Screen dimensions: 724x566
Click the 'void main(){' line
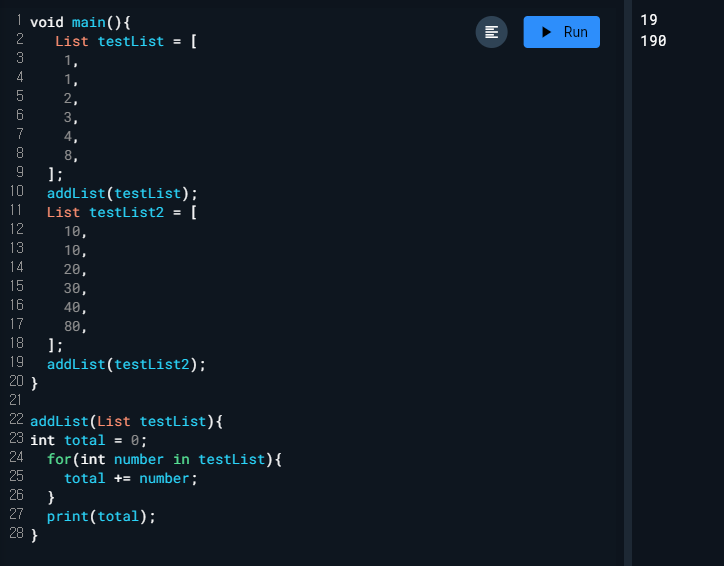80,22
